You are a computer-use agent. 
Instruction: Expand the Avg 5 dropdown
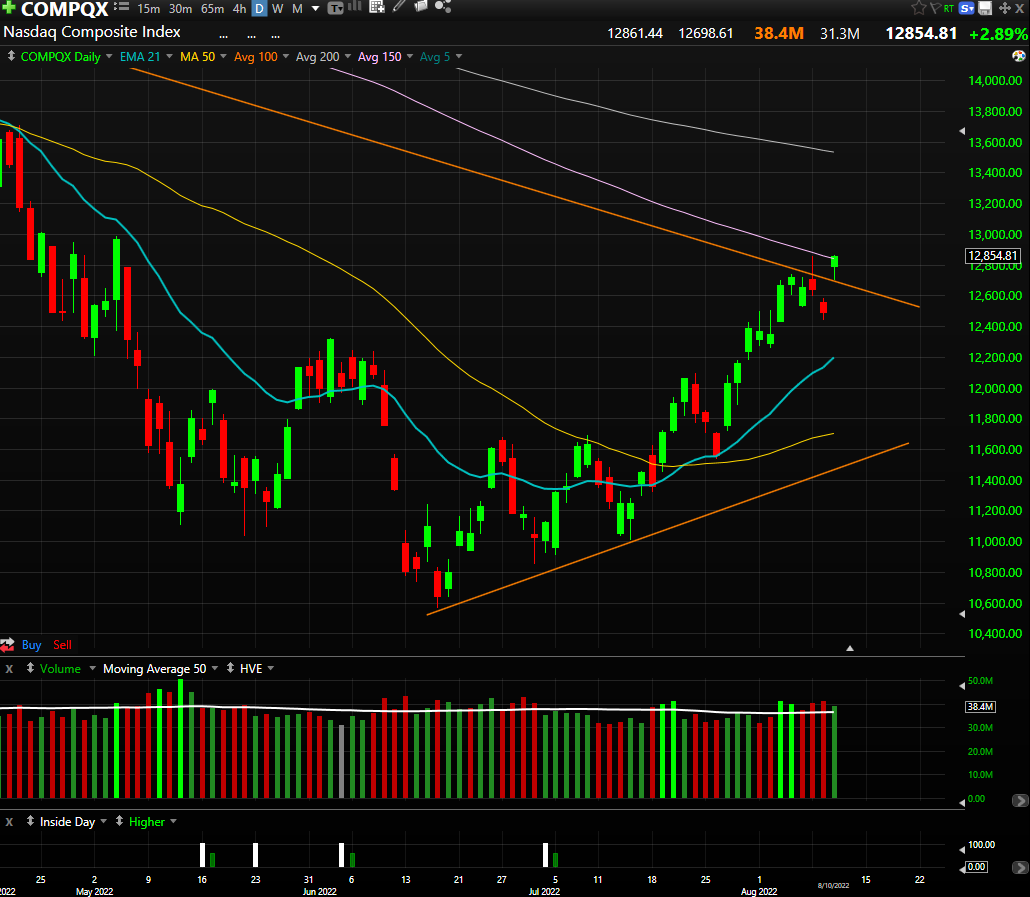pos(459,56)
